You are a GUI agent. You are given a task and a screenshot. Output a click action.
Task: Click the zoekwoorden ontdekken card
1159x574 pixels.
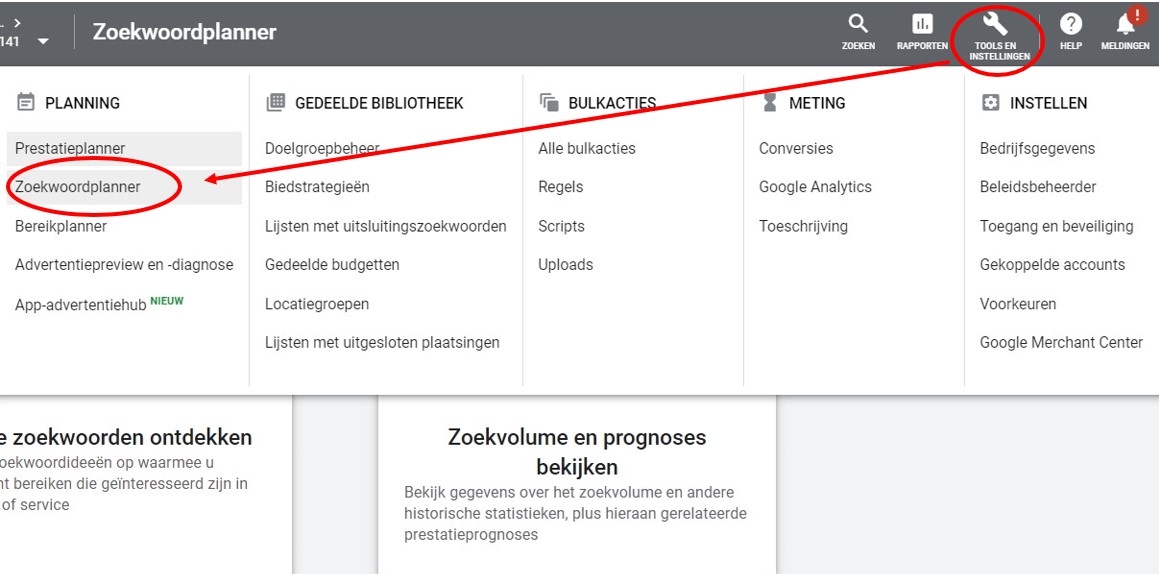[x=146, y=485]
